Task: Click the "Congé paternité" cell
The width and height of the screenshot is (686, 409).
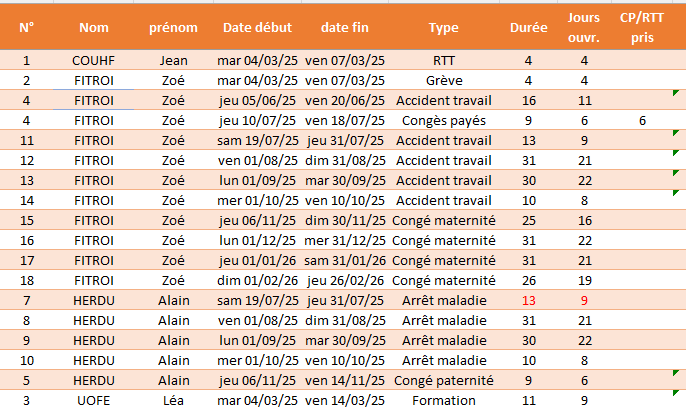Action: (x=443, y=380)
